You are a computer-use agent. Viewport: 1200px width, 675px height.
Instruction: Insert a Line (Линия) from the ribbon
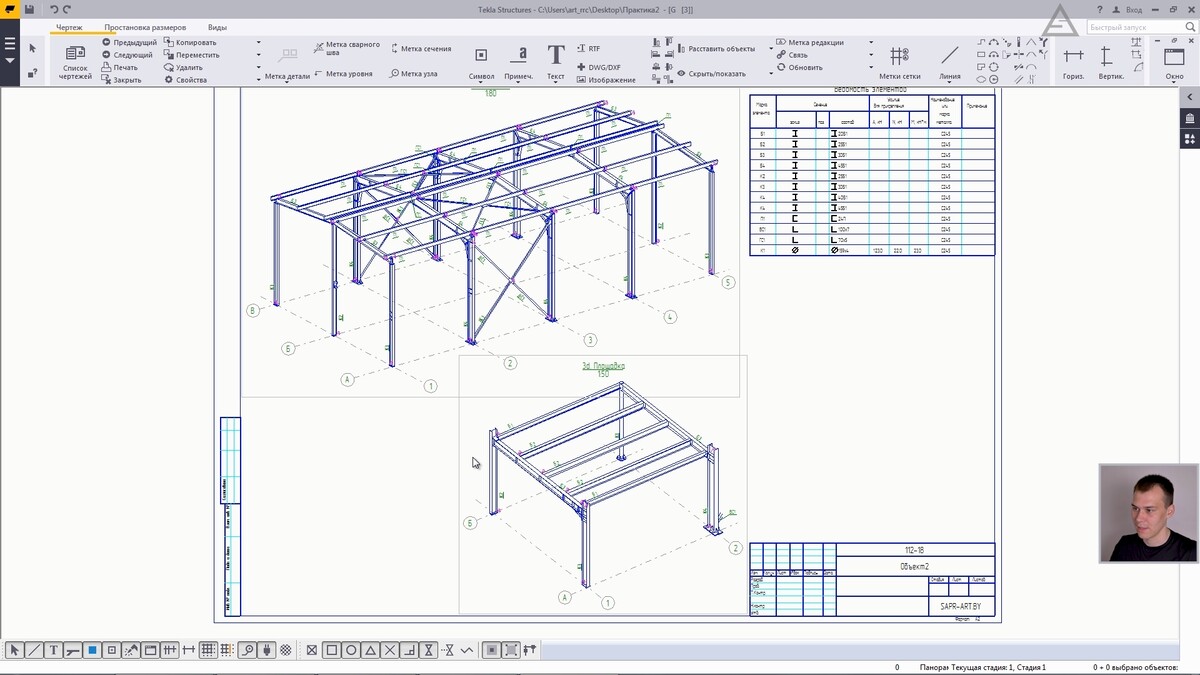pos(949,60)
